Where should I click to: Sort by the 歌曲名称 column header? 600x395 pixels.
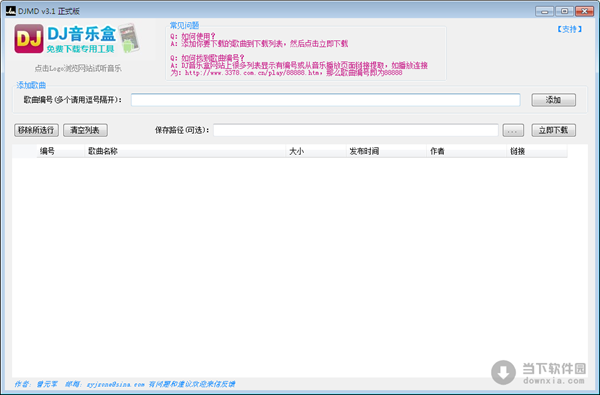185,151
